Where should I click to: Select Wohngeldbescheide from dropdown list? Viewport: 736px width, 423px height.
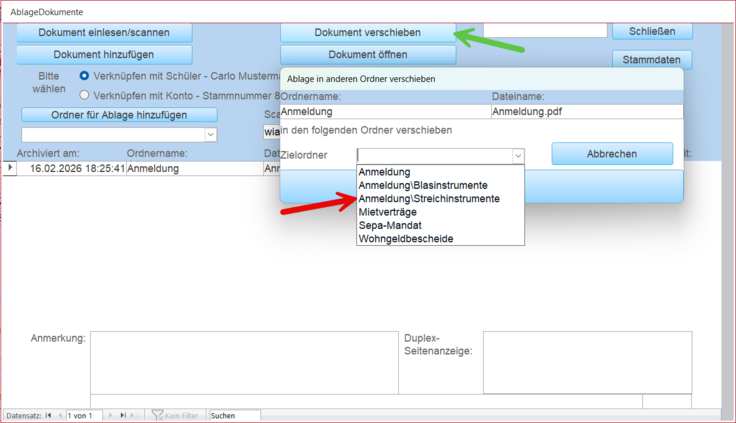click(x=405, y=239)
